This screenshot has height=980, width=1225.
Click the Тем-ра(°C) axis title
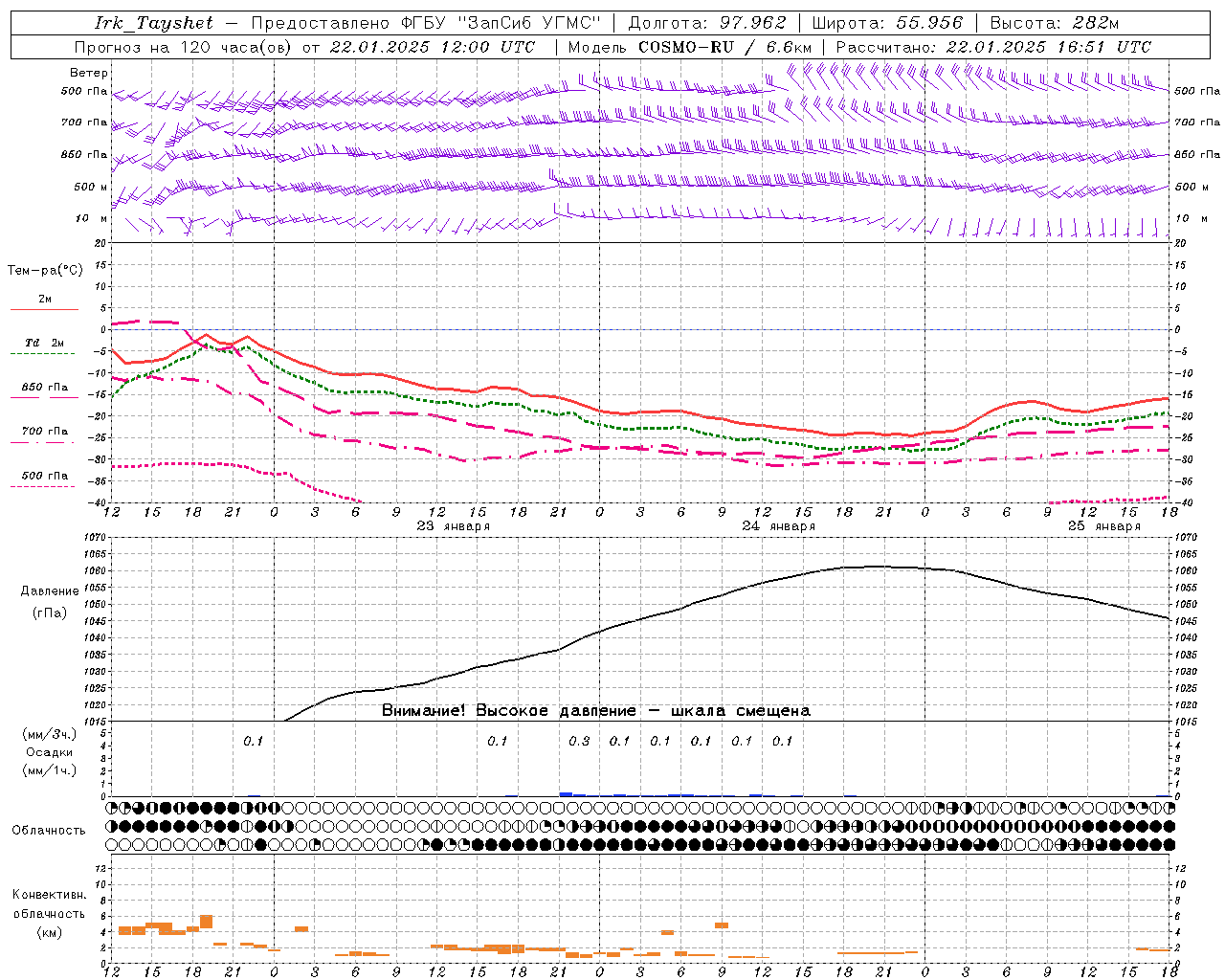click(45, 271)
